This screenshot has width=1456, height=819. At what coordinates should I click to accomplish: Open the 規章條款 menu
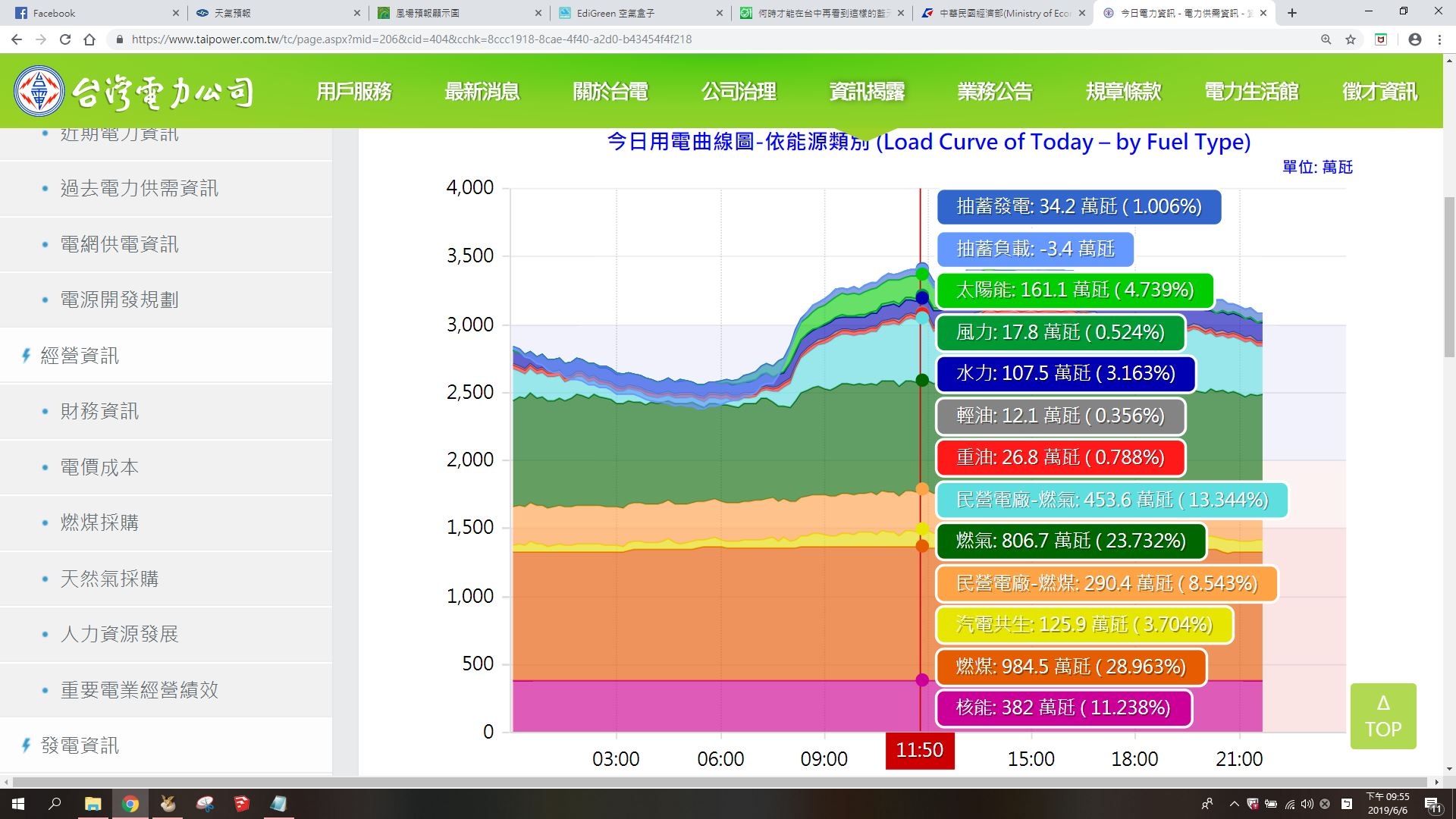[x=1123, y=92]
